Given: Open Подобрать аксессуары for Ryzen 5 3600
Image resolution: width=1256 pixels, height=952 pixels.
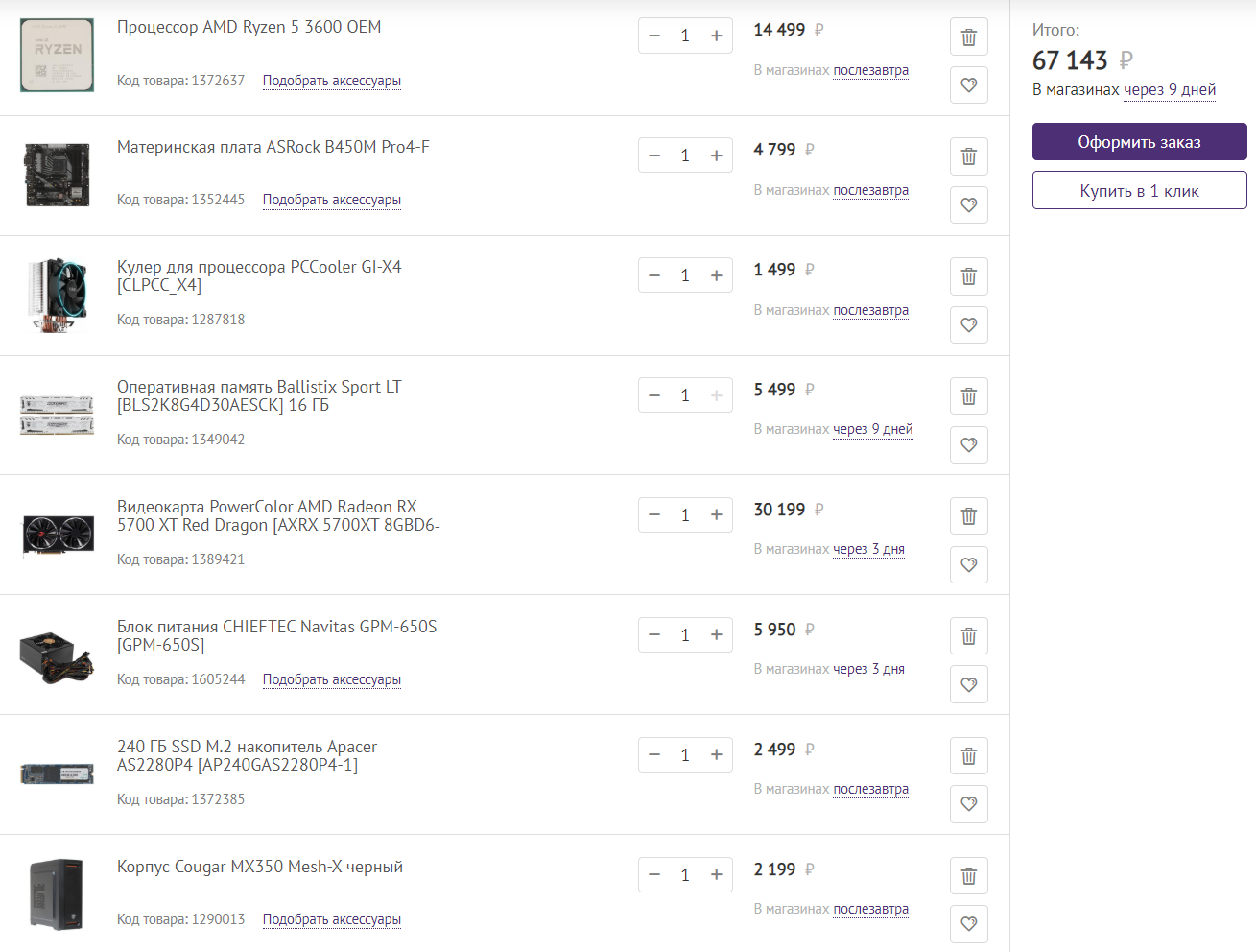Looking at the screenshot, I should [x=332, y=81].
